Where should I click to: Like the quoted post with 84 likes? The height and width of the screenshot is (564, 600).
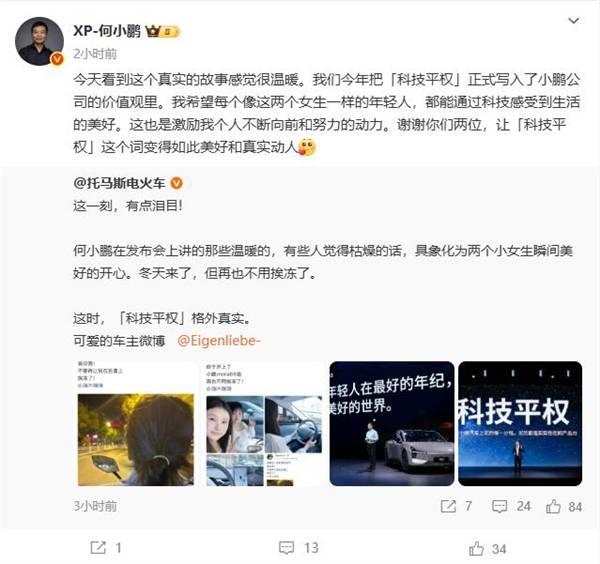click(x=564, y=506)
